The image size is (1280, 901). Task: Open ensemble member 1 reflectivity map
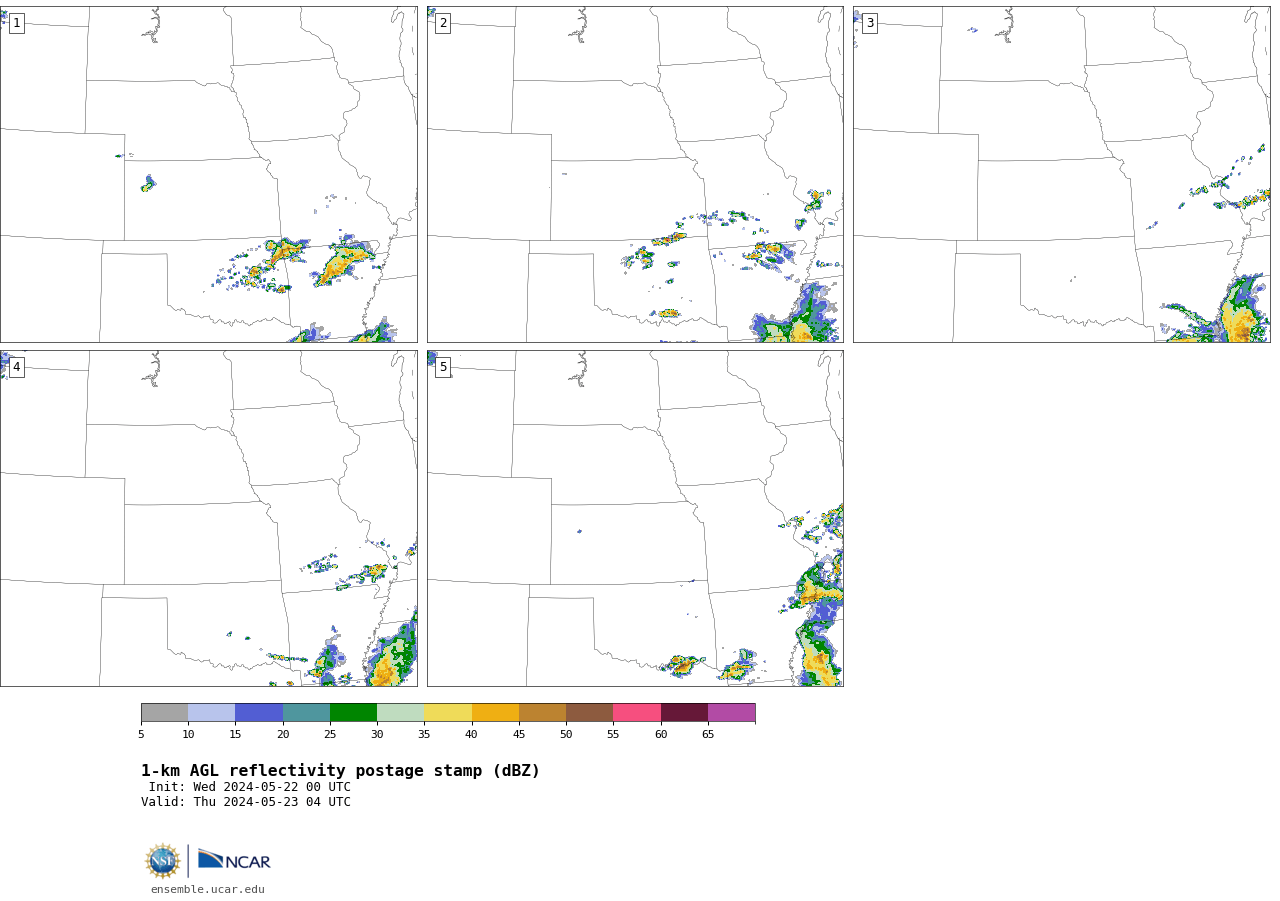208,174
